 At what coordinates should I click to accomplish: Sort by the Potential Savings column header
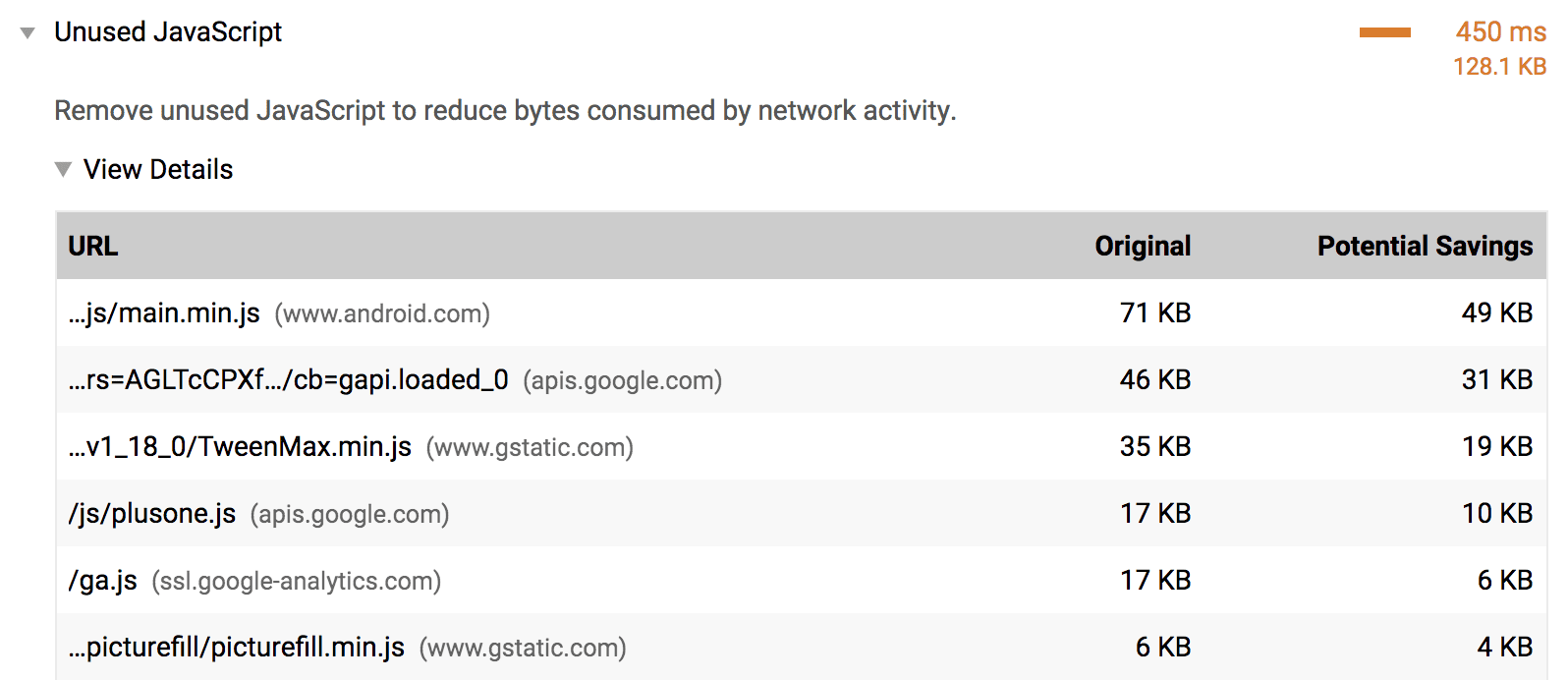point(1425,246)
